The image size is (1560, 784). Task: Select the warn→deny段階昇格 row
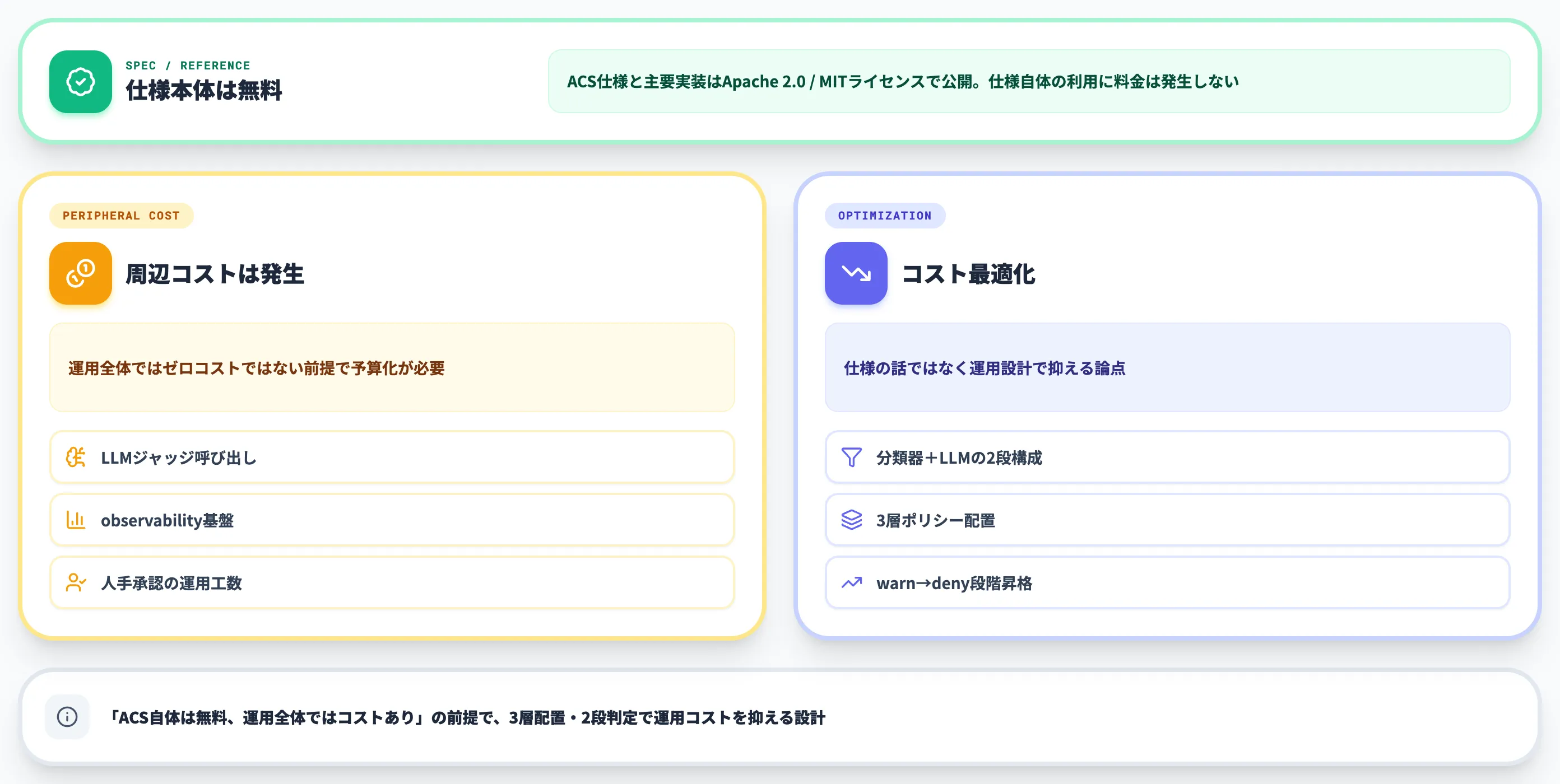click(1167, 582)
